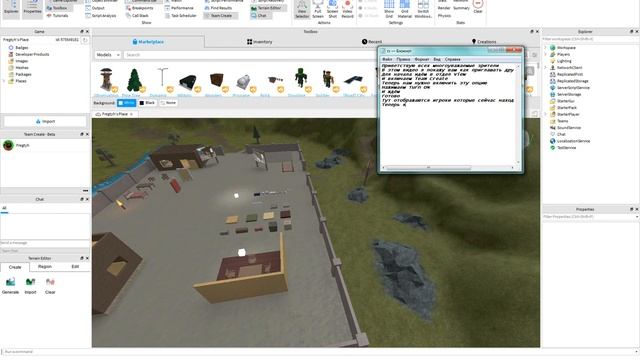Image resolution: width=640 pixels, height=360 pixels.
Task: Switch to terrain Create tab
Action: coord(15,267)
